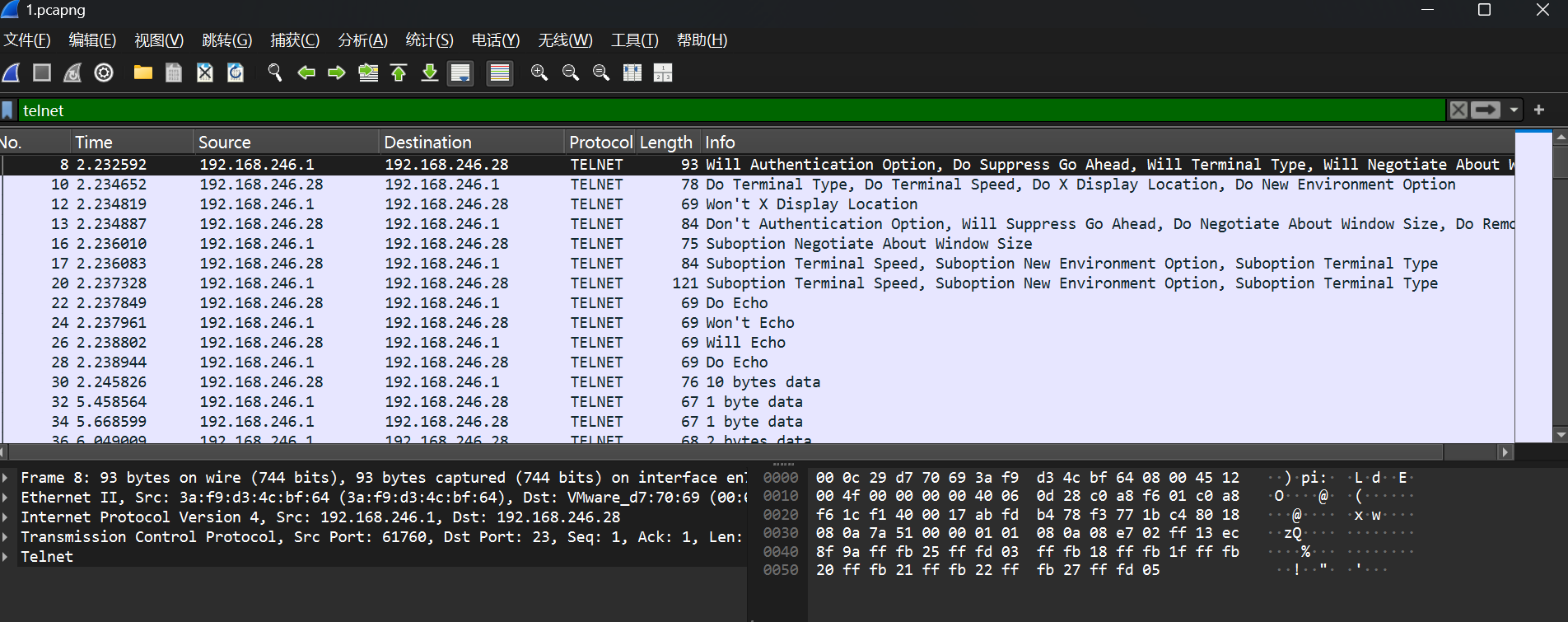The height and width of the screenshot is (622, 1568).
Task: Sort packets by the Time column
Action: 132,143
